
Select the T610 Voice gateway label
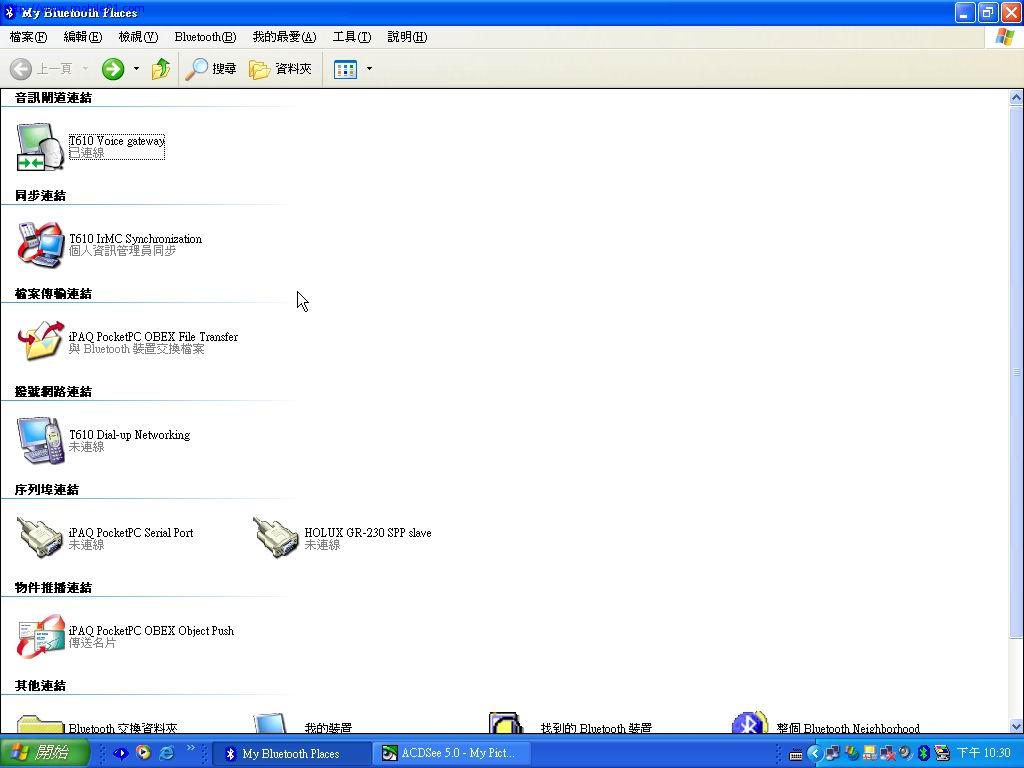[x=117, y=140]
